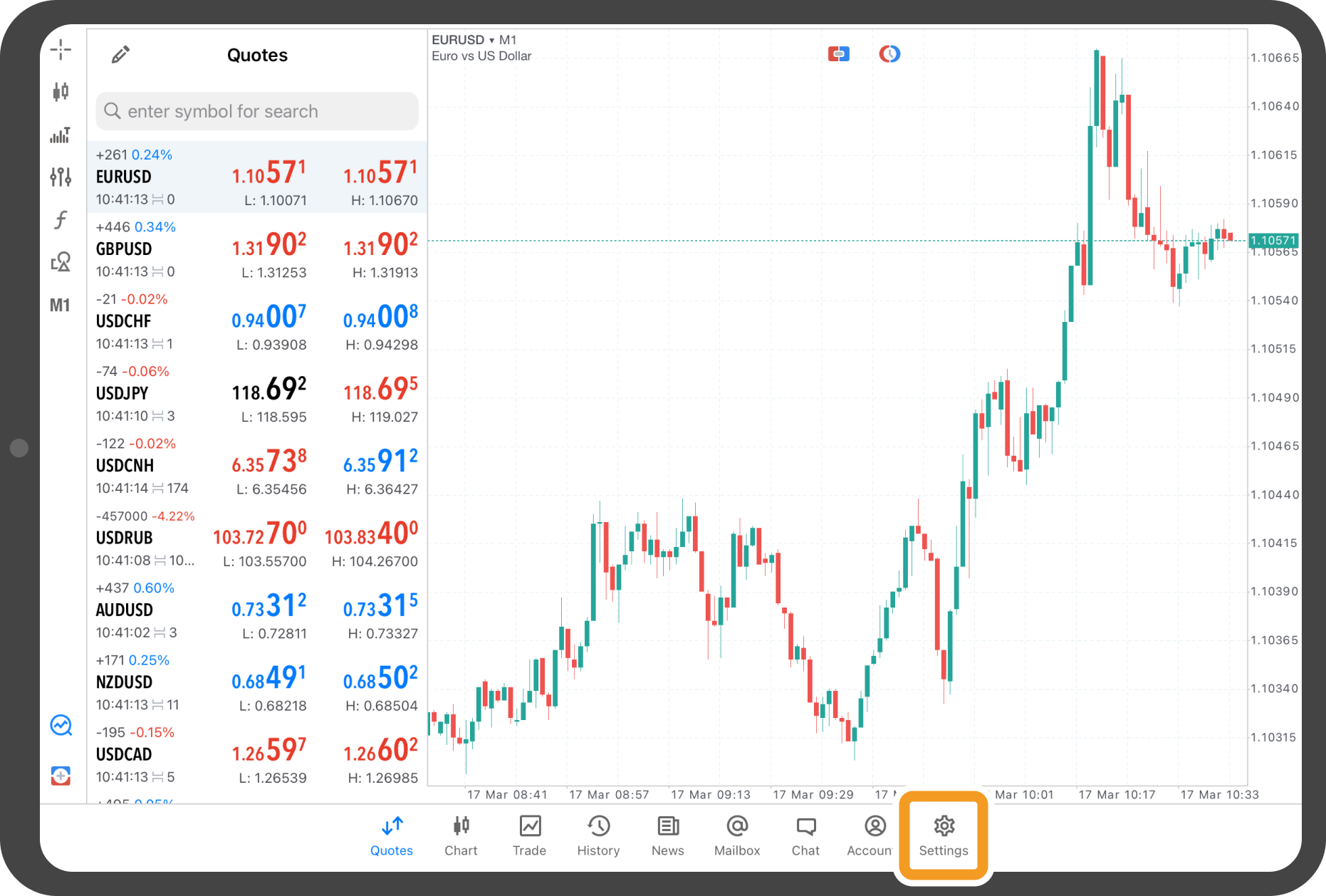Open the History tab

(598, 835)
